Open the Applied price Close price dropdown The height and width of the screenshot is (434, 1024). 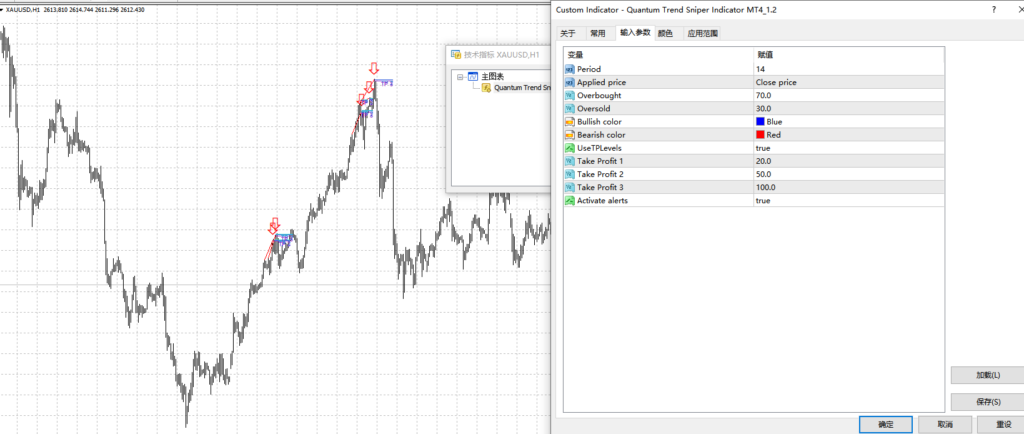coord(776,82)
